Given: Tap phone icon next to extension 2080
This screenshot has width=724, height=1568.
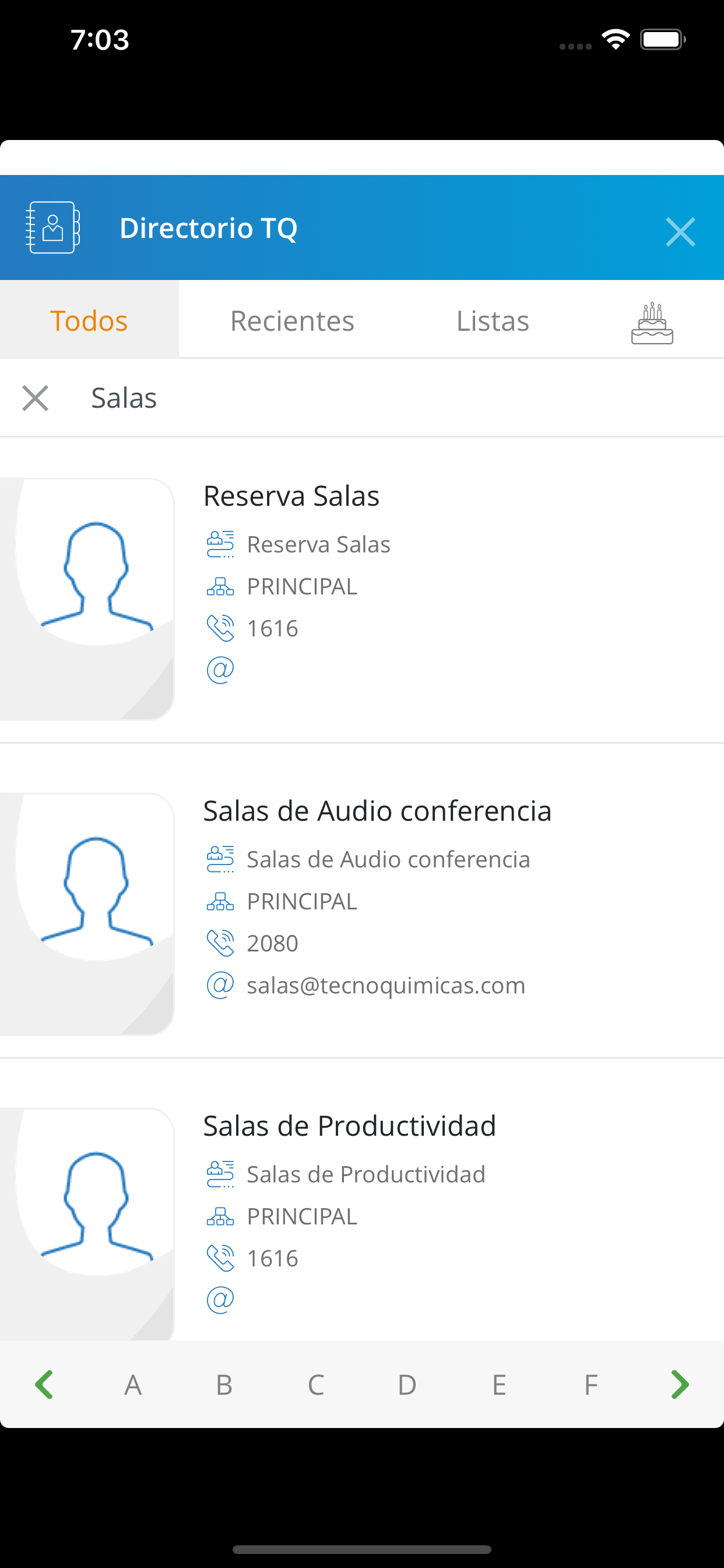Looking at the screenshot, I should pyautogui.click(x=220, y=943).
